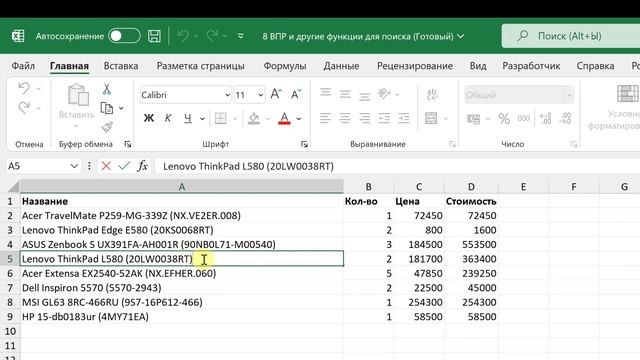Switch to the Вставка tab

pyautogui.click(x=121, y=66)
